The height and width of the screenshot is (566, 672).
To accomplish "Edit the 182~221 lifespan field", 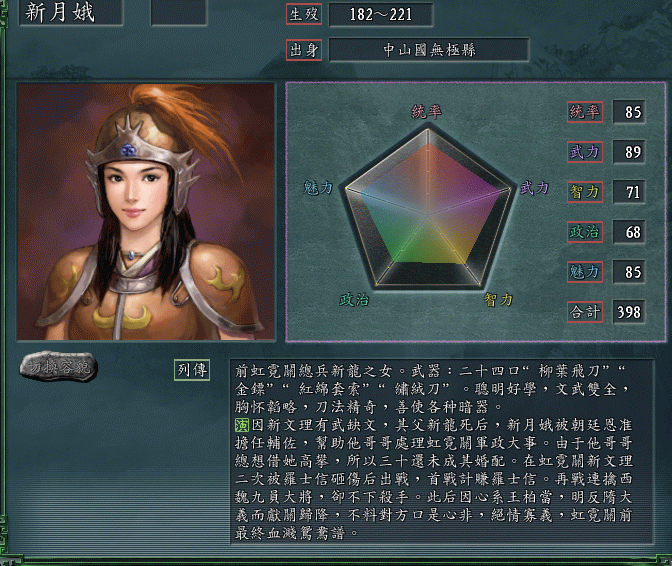I will coord(381,15).
